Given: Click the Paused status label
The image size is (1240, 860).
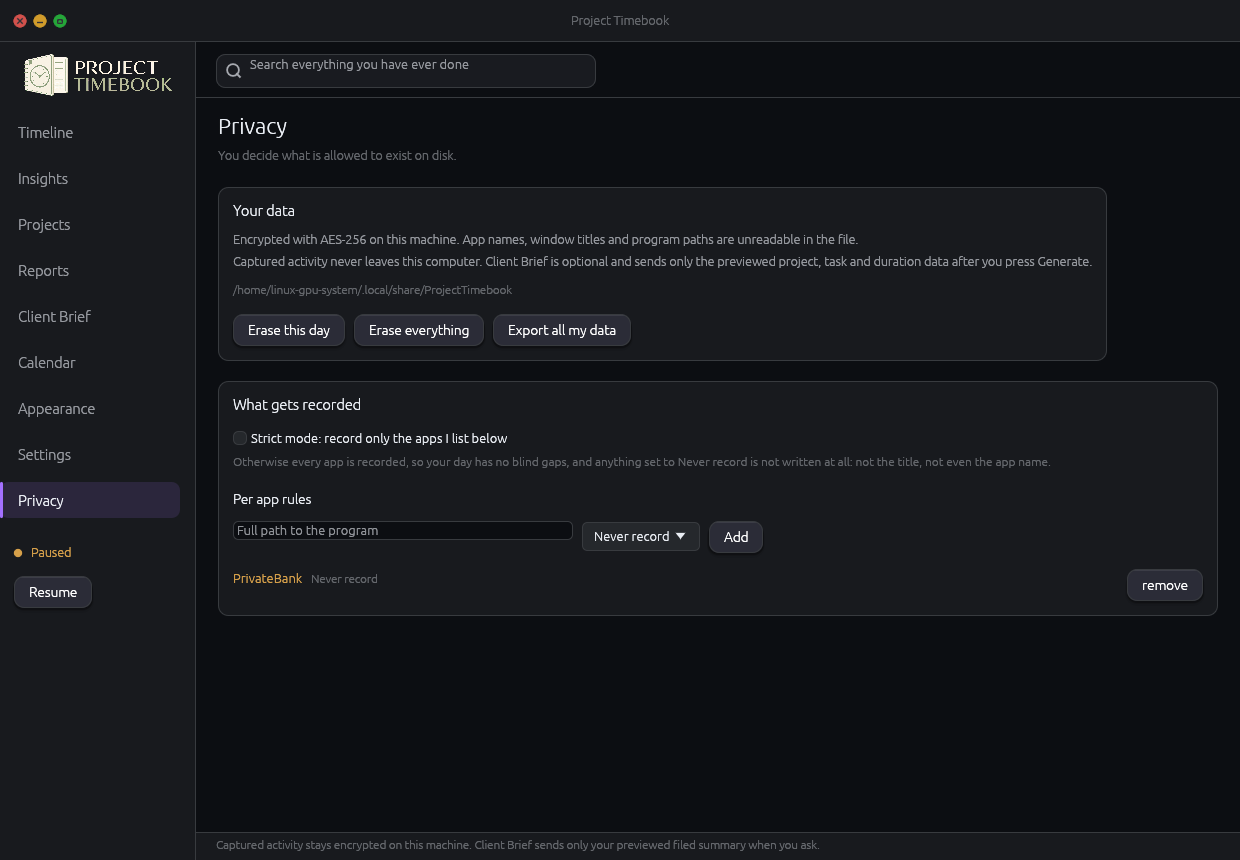Looking at the screenshot, I should point(51,552).
